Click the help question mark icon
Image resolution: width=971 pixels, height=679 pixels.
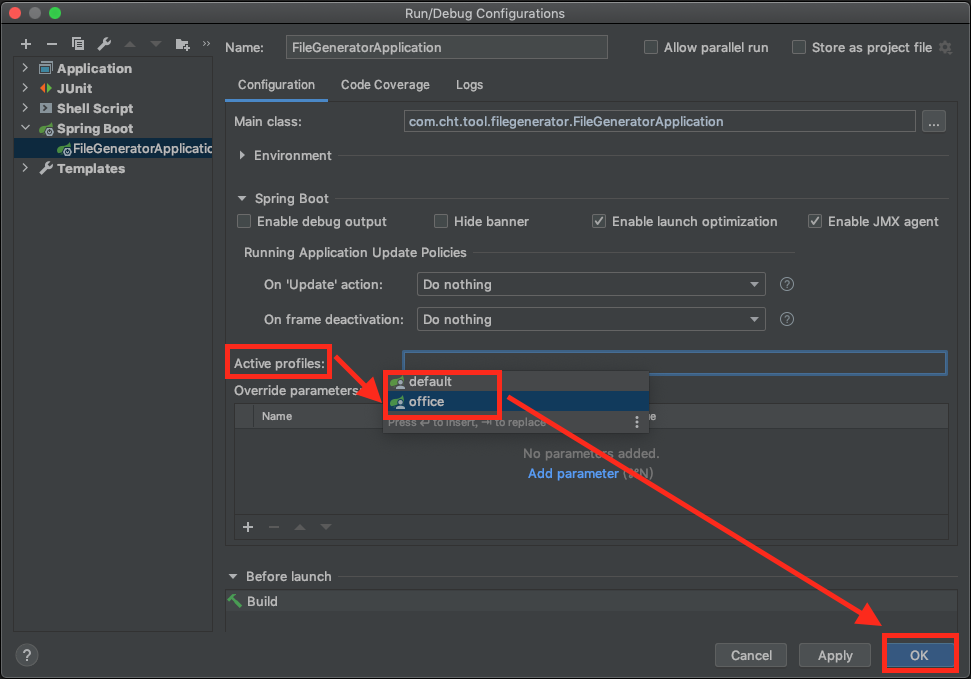(x=26, y=655)
